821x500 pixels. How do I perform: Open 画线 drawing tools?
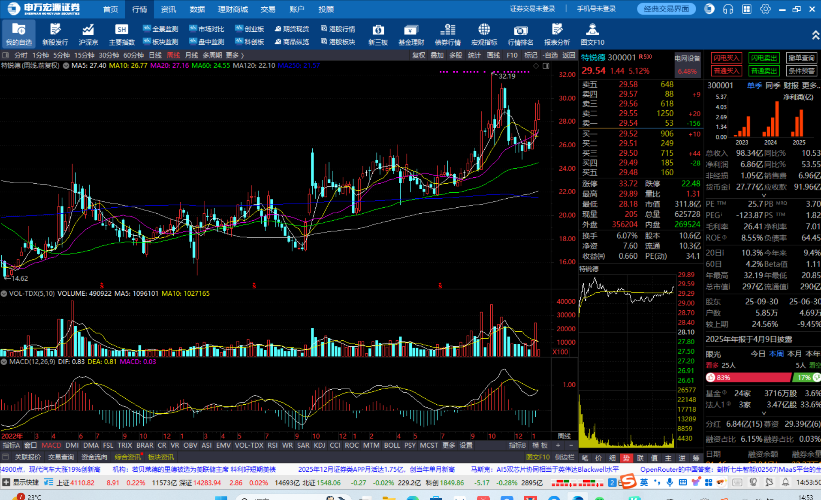[493, 55]
